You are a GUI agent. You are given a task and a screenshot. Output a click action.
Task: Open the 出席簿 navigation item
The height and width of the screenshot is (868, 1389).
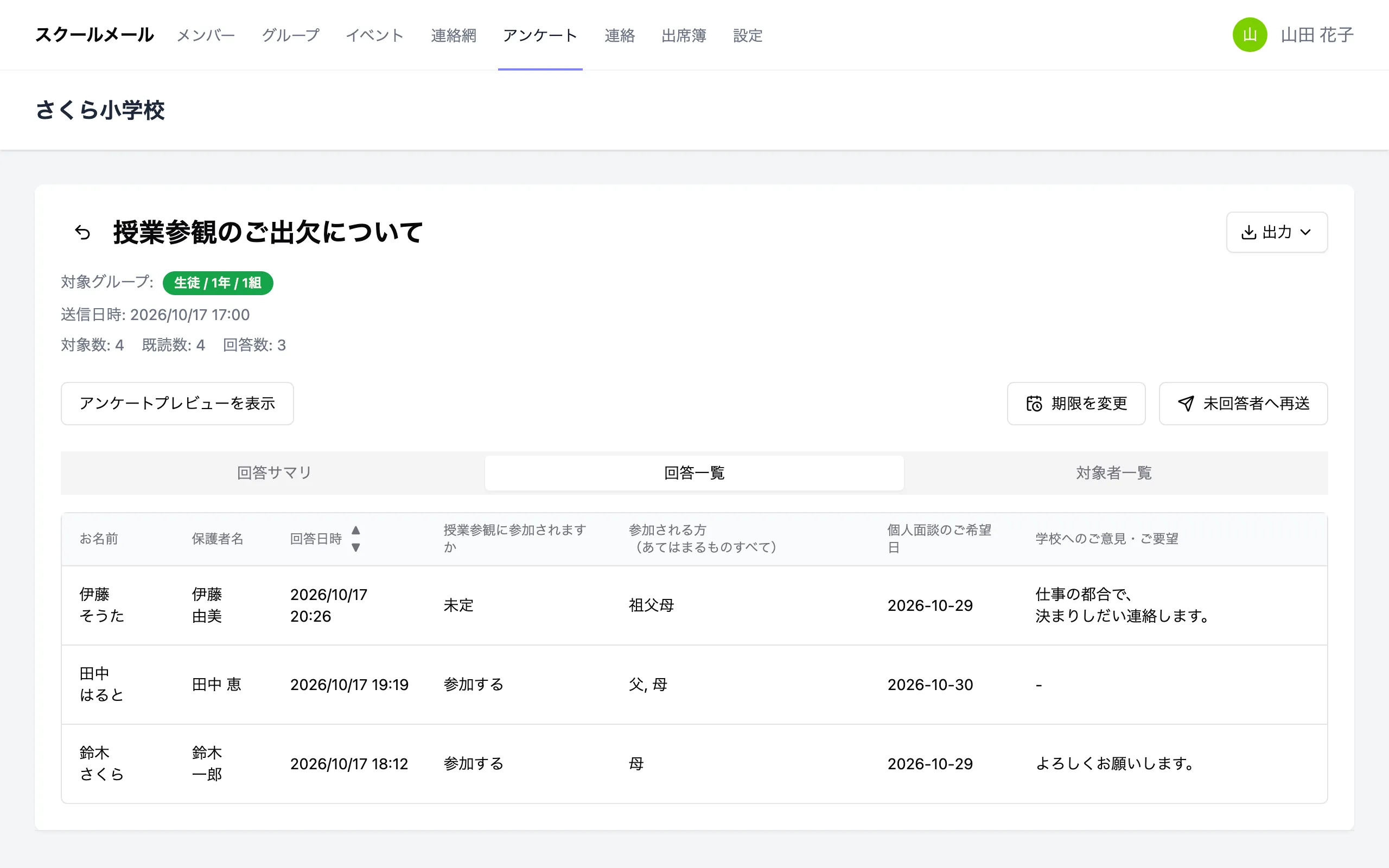[x=684, y=36]
